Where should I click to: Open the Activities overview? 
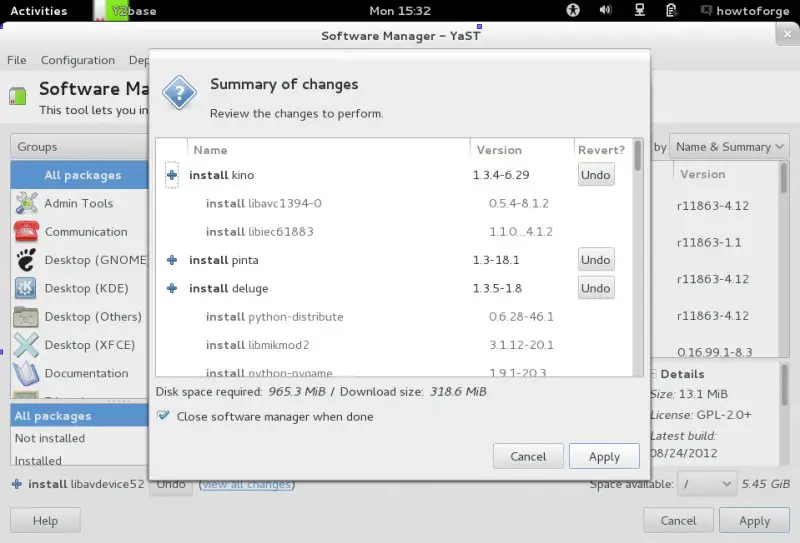tap(39, 11)
